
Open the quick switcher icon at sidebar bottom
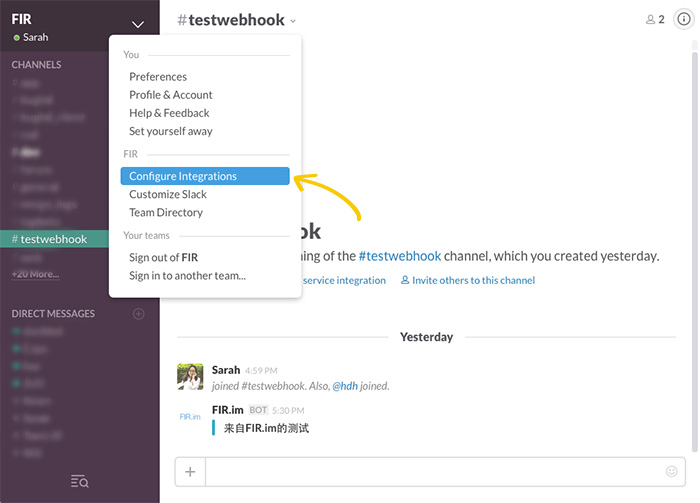pos(79,481)
